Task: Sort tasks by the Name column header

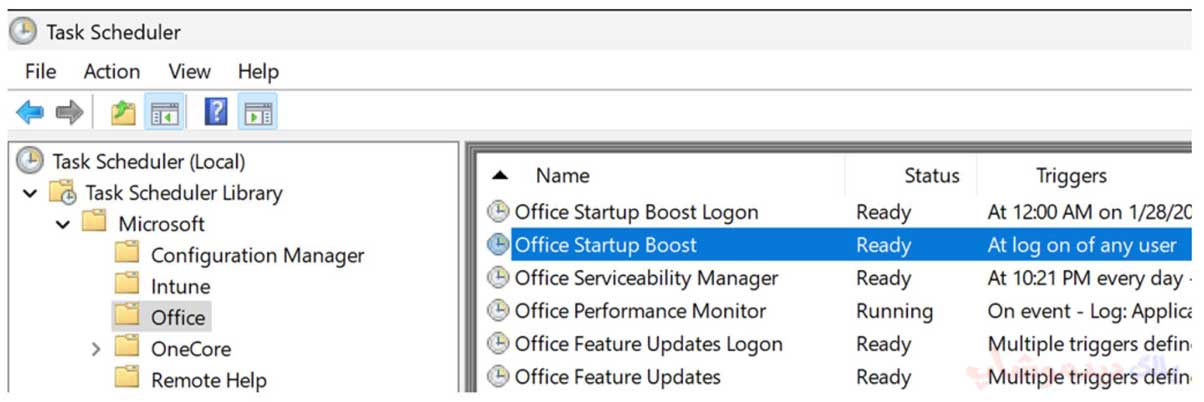Action: 563,176
